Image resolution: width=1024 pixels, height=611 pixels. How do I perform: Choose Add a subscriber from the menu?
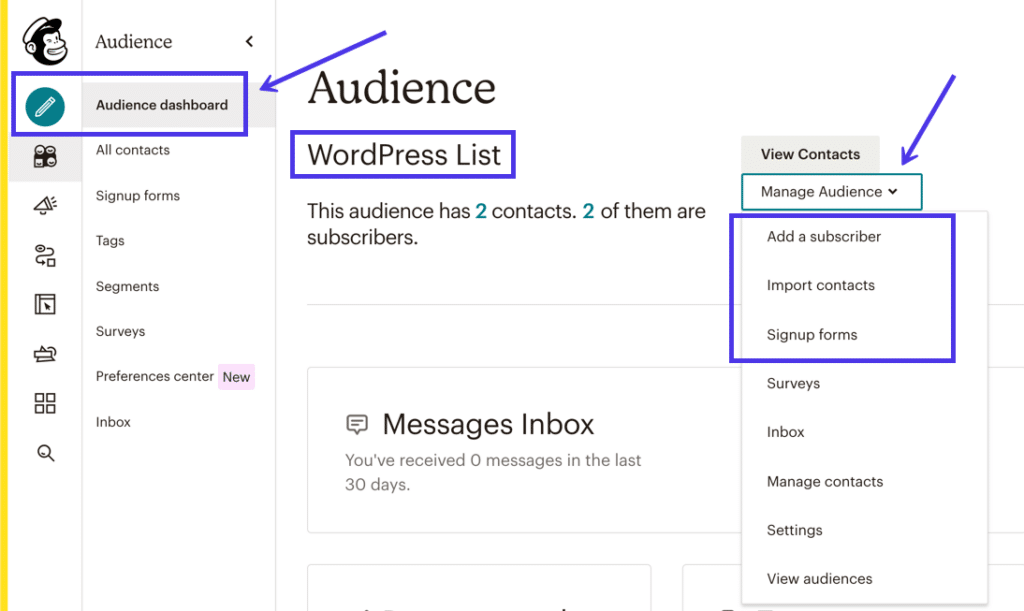click(823, 236)
